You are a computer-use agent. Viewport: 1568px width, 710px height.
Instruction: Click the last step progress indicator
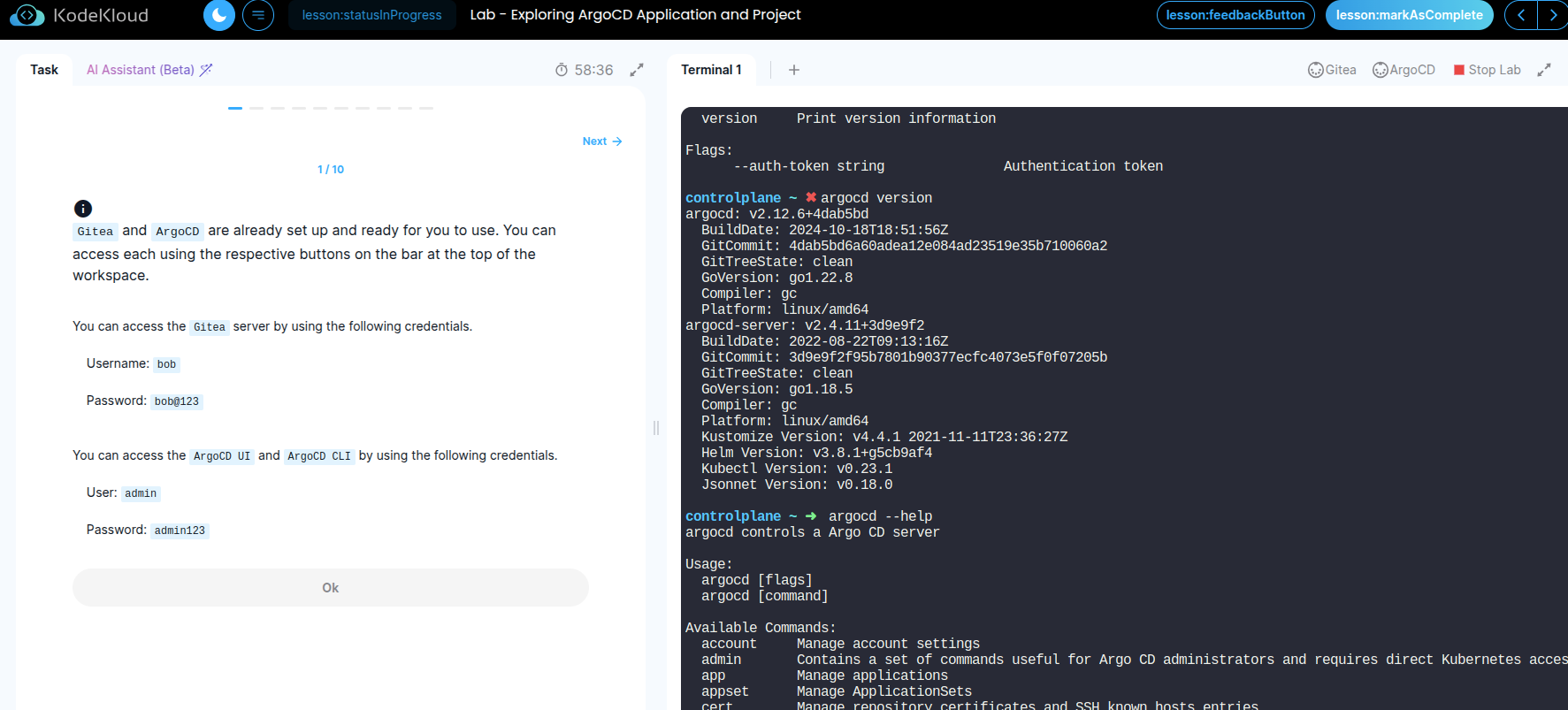tap(426, 108)
